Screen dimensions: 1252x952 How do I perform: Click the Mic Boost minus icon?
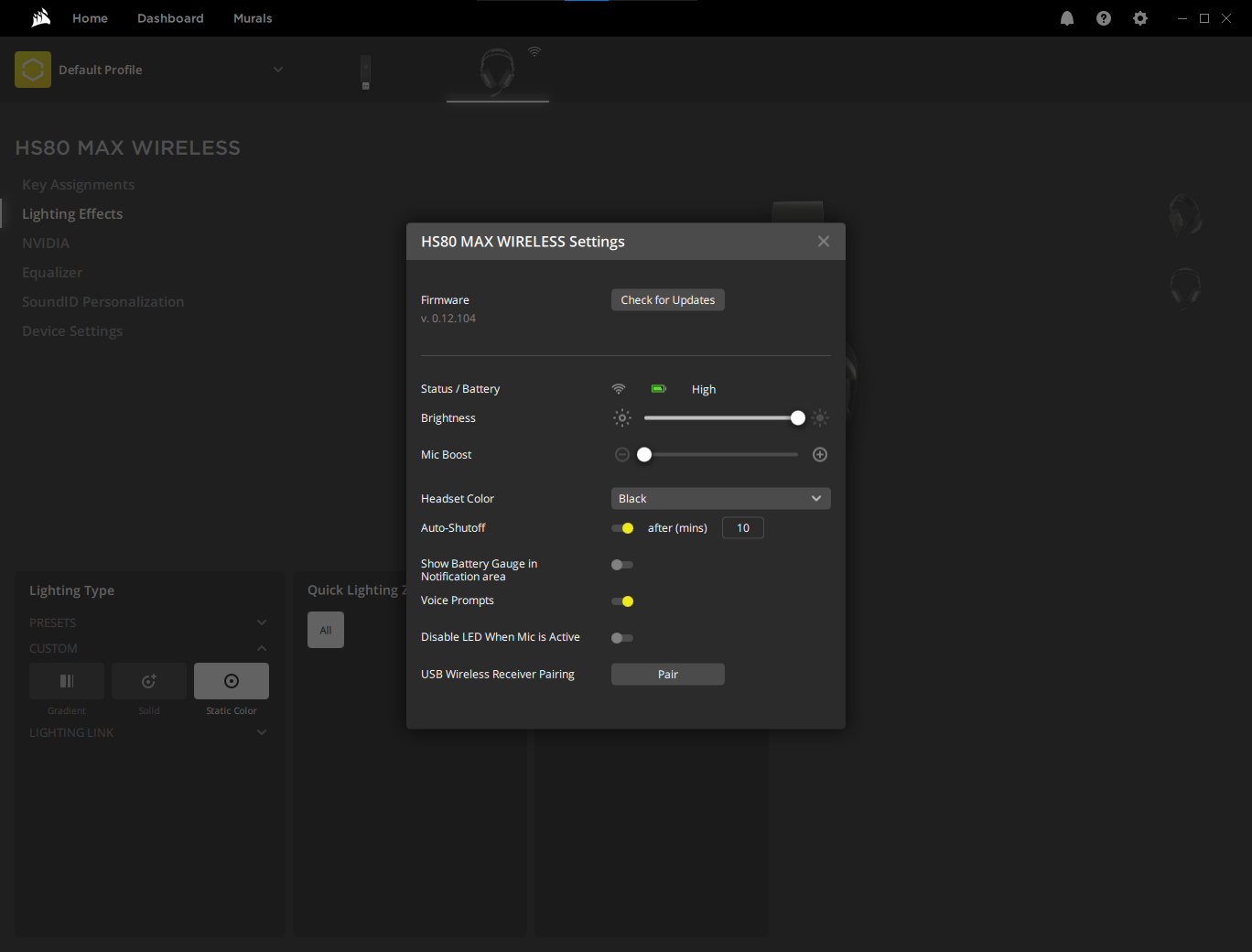click(622, 455)
